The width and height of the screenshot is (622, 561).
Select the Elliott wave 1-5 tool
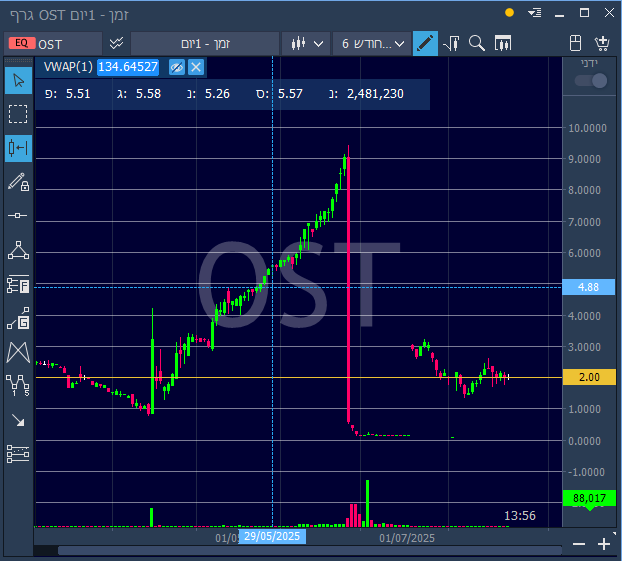point(18,385)
